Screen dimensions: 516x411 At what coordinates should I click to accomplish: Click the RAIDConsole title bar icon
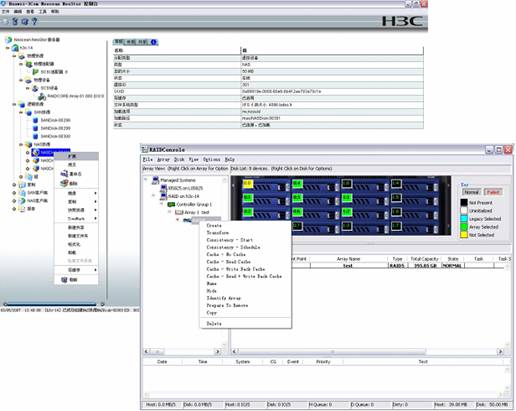145,150
